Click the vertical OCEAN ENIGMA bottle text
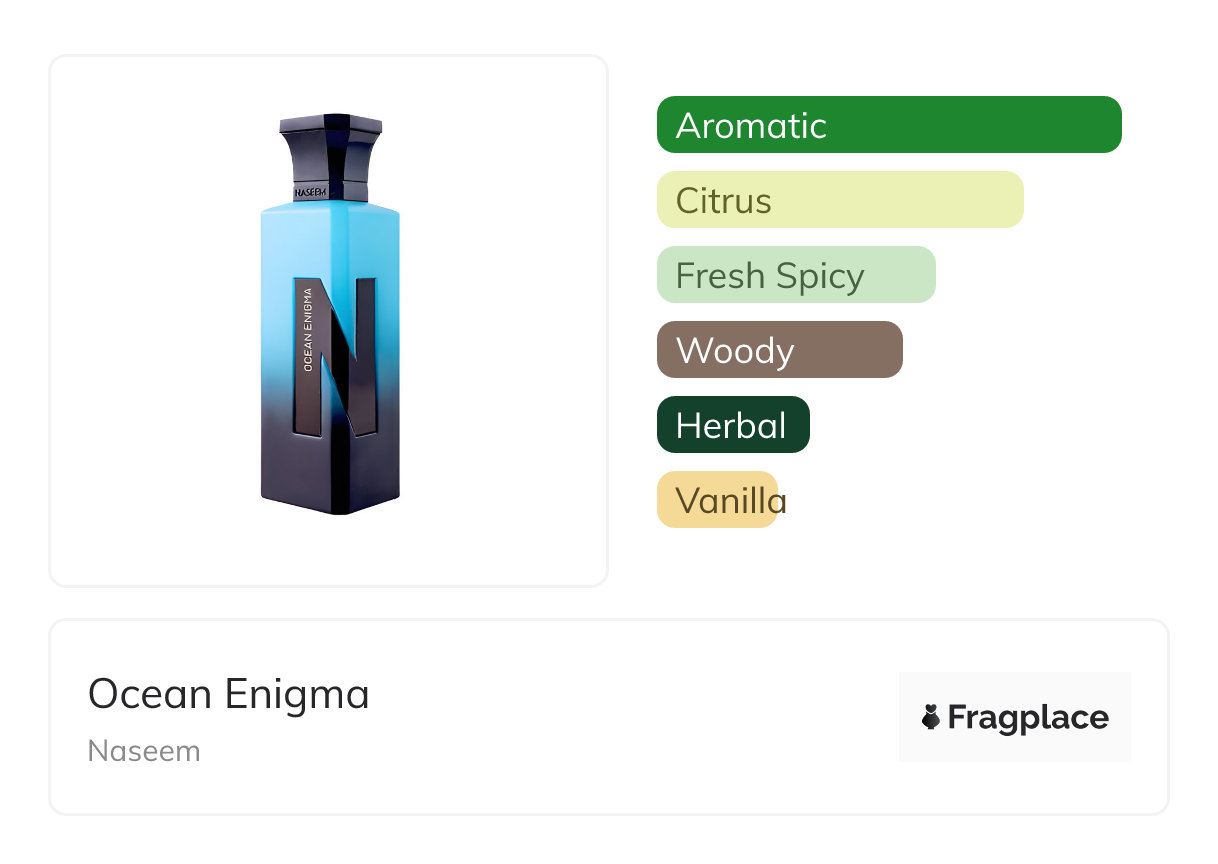This screenshot has width=1218, height=864. 308,330
